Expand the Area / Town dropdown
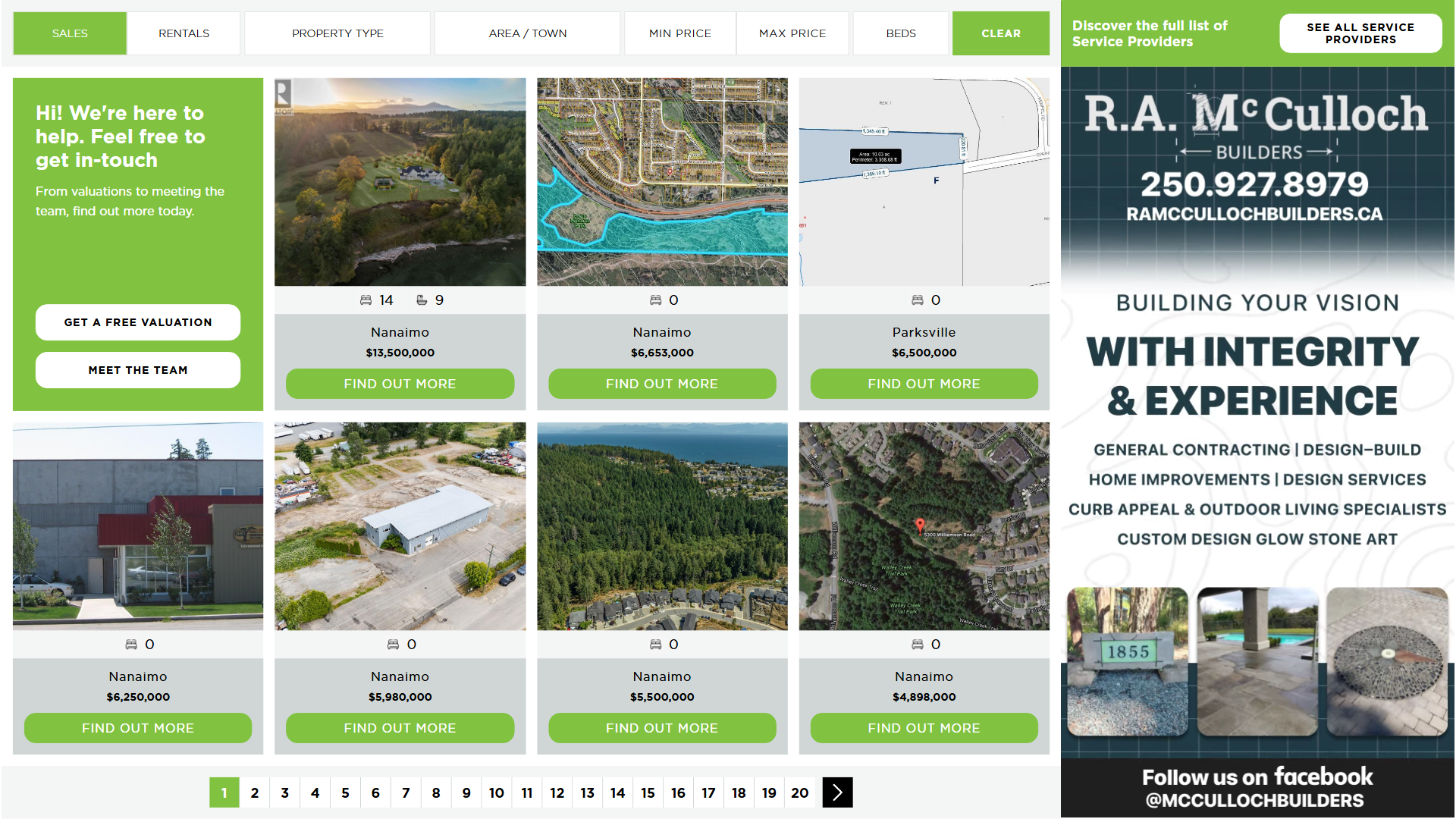 [x=527, y=33]
